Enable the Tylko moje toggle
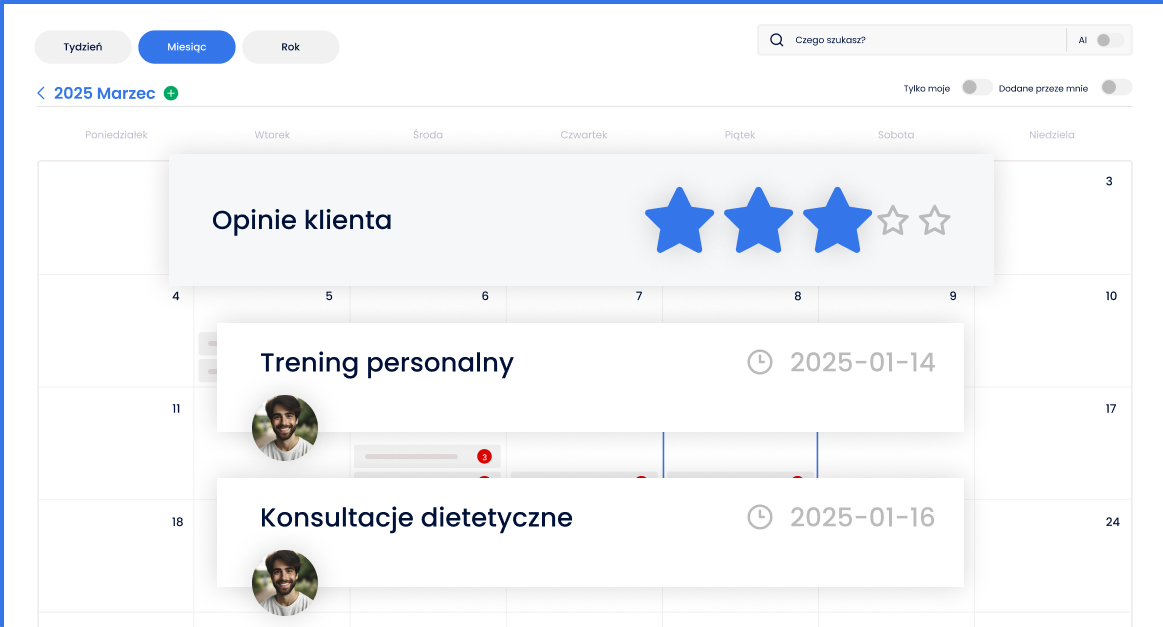This screenshot has width=1163, height=627. coord(976,88)
